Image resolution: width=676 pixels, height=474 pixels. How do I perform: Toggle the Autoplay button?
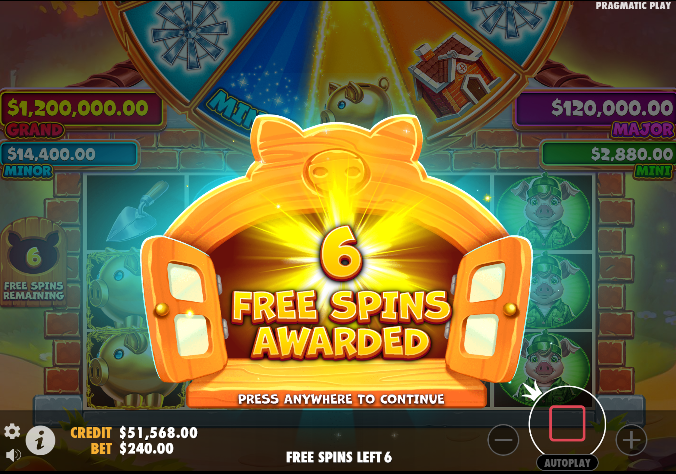point(567,463)
